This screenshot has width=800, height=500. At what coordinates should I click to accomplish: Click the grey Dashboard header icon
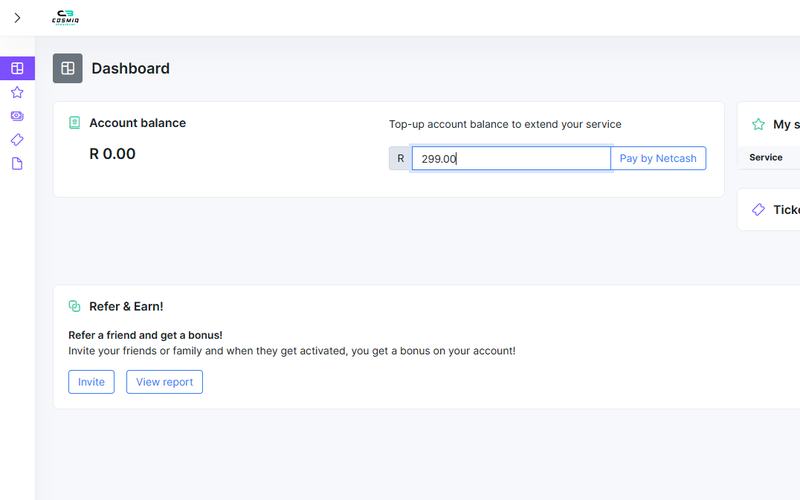(x=67, y=68)
